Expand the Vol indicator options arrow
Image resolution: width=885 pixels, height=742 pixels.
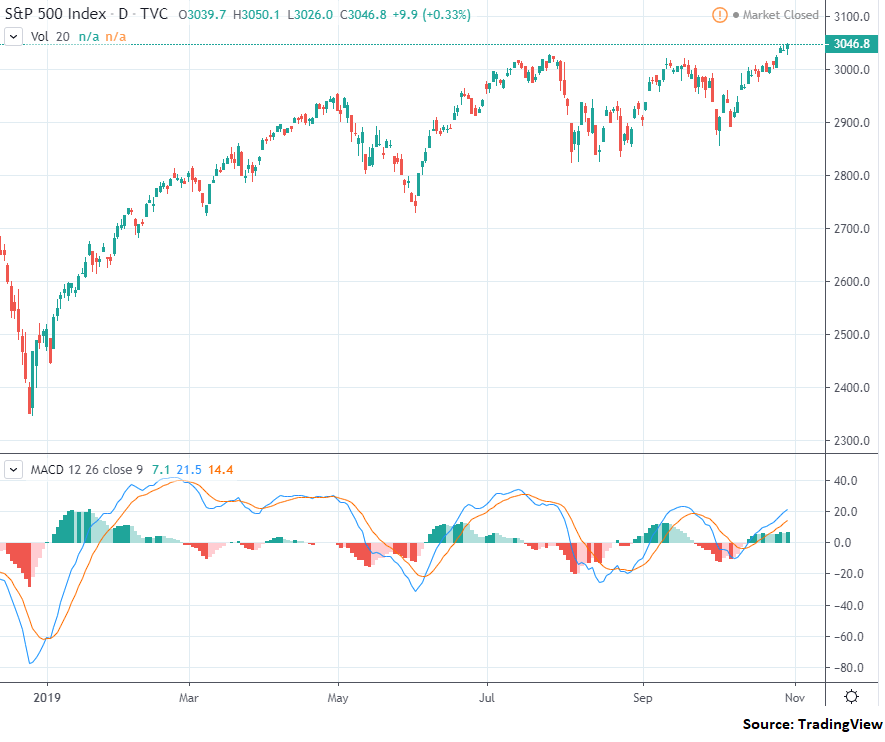pyautogui.click(x=13, y=35)
